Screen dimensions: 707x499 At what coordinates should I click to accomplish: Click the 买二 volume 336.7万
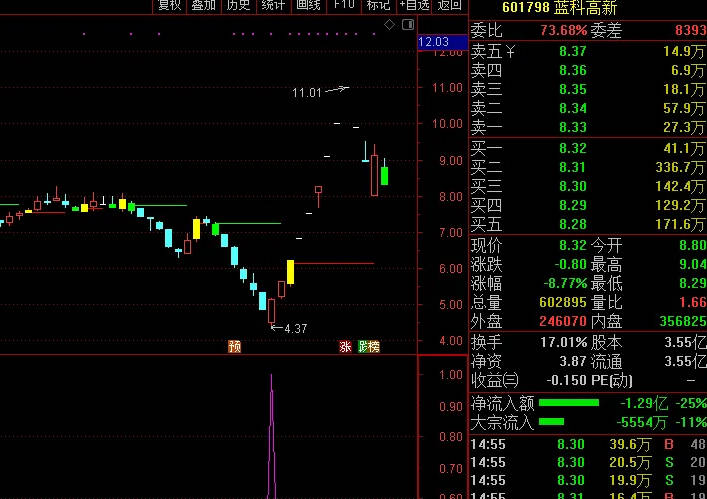pos(680,167)
